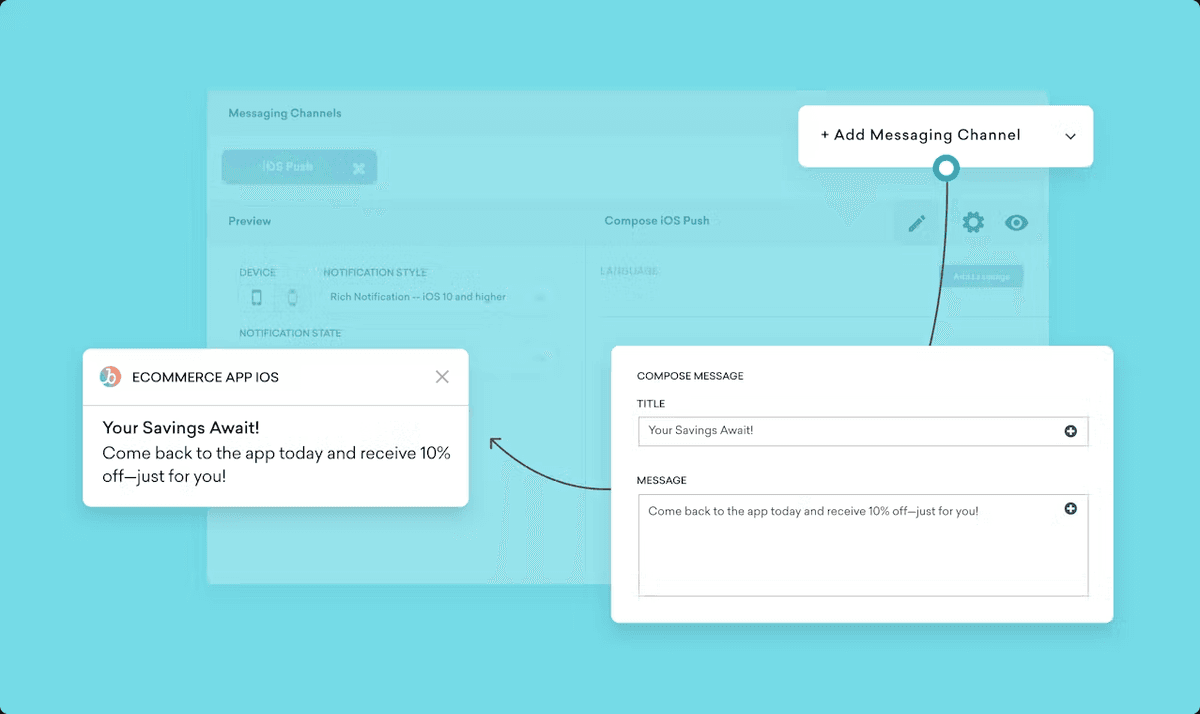The width and height of the screenshot is (1200, 714).
Task: Open personalization options for the Title field
Action: (1070, 431)
